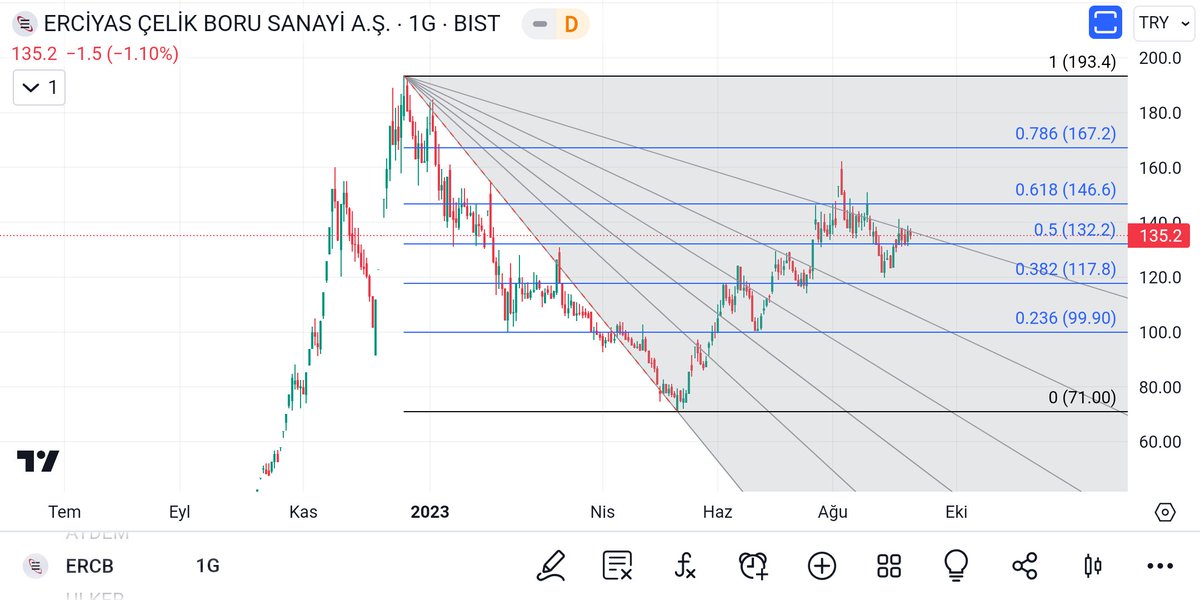The image size is (1200, 600).
Task: Tap the Eki month on time axis
Action: coord(956,512)
